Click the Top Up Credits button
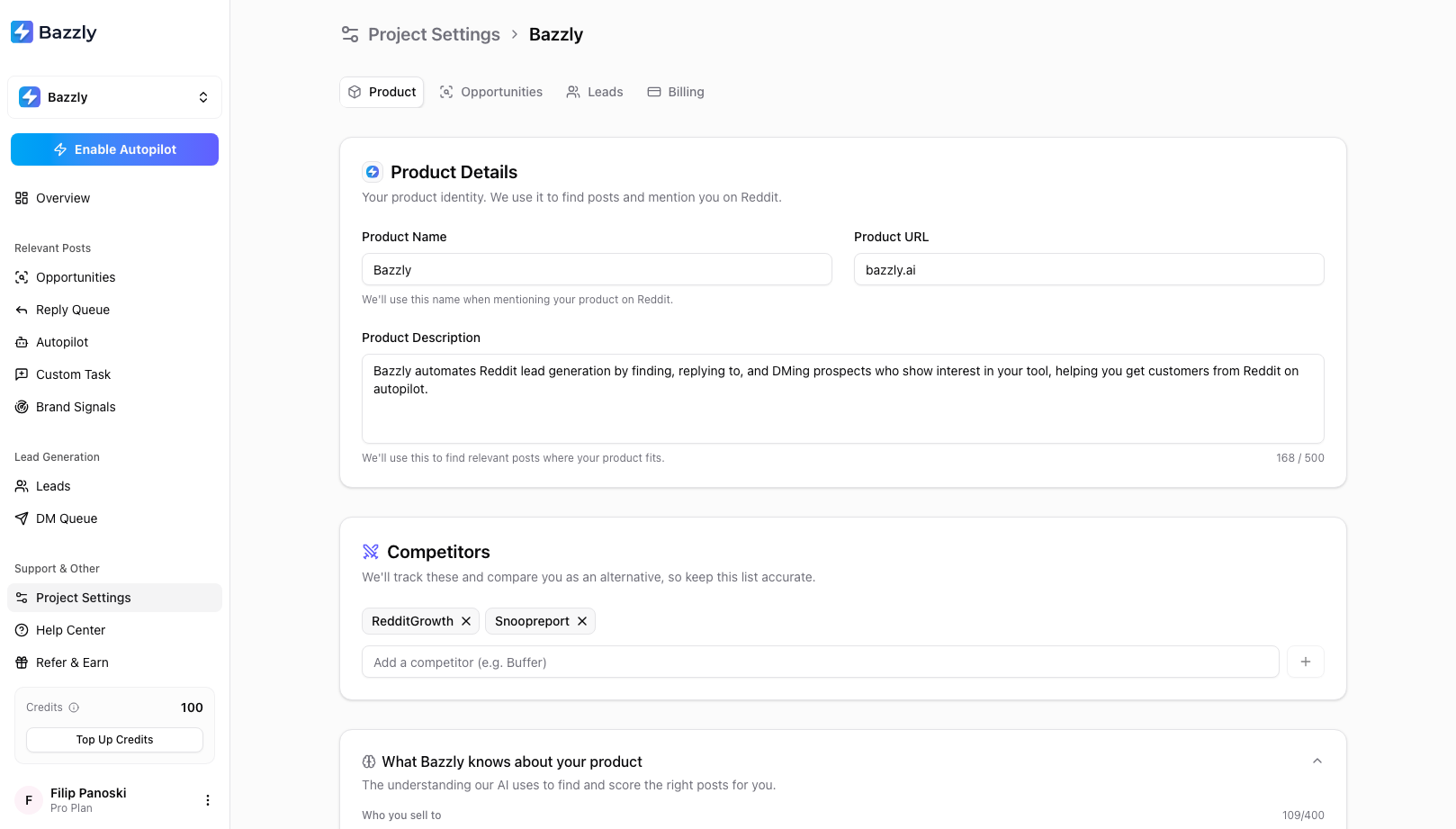This screenshot has width=1456, height=829. coord(114,740)
